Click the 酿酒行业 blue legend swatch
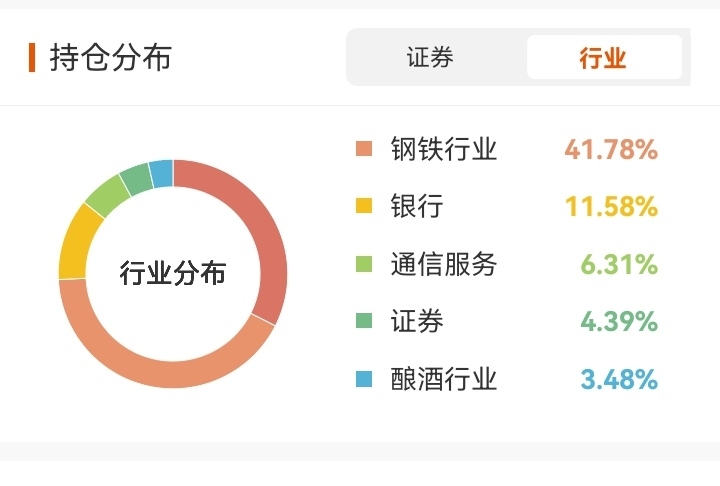 [365, 380]
